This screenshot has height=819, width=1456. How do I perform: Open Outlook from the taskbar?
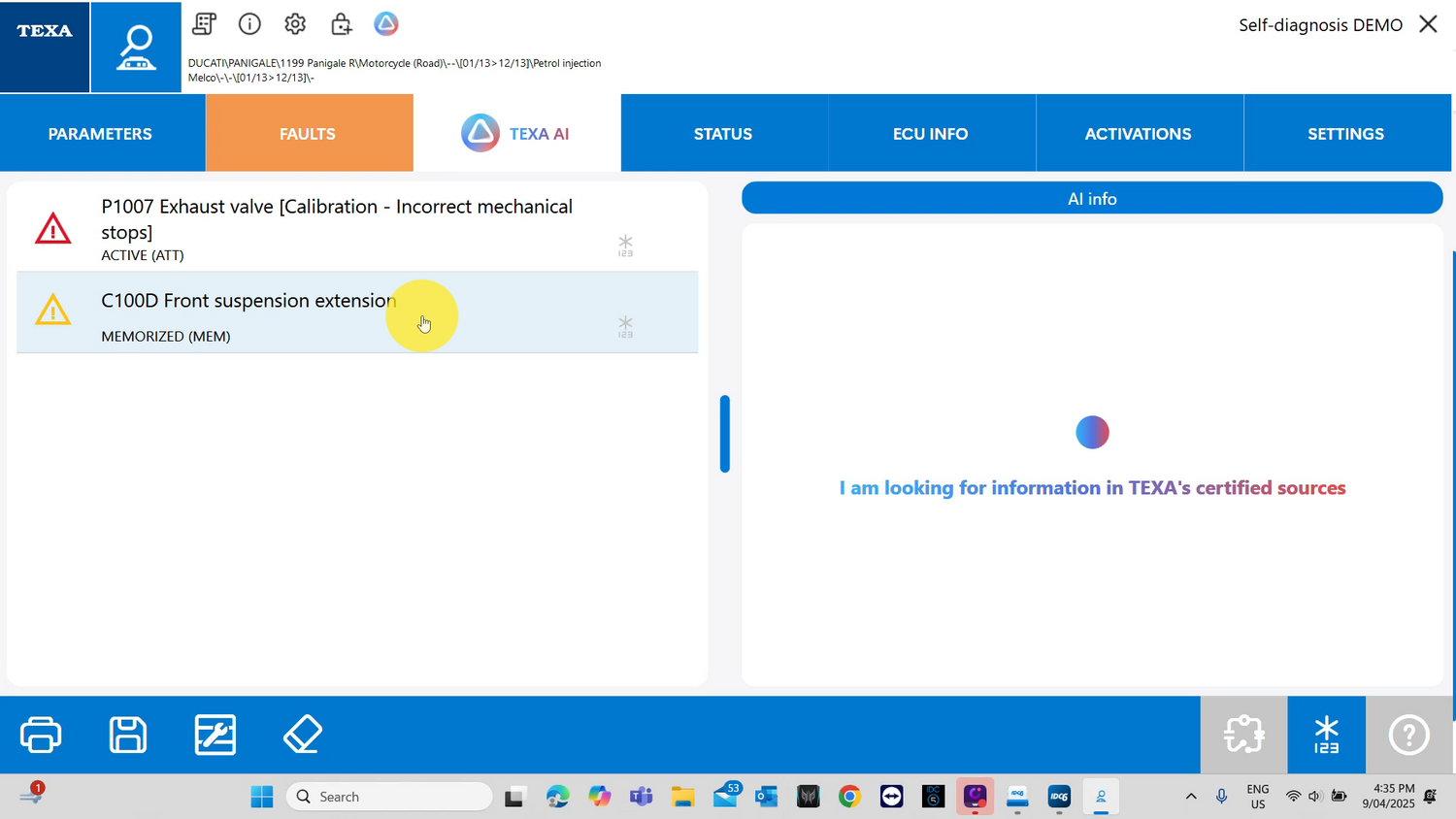767,797
